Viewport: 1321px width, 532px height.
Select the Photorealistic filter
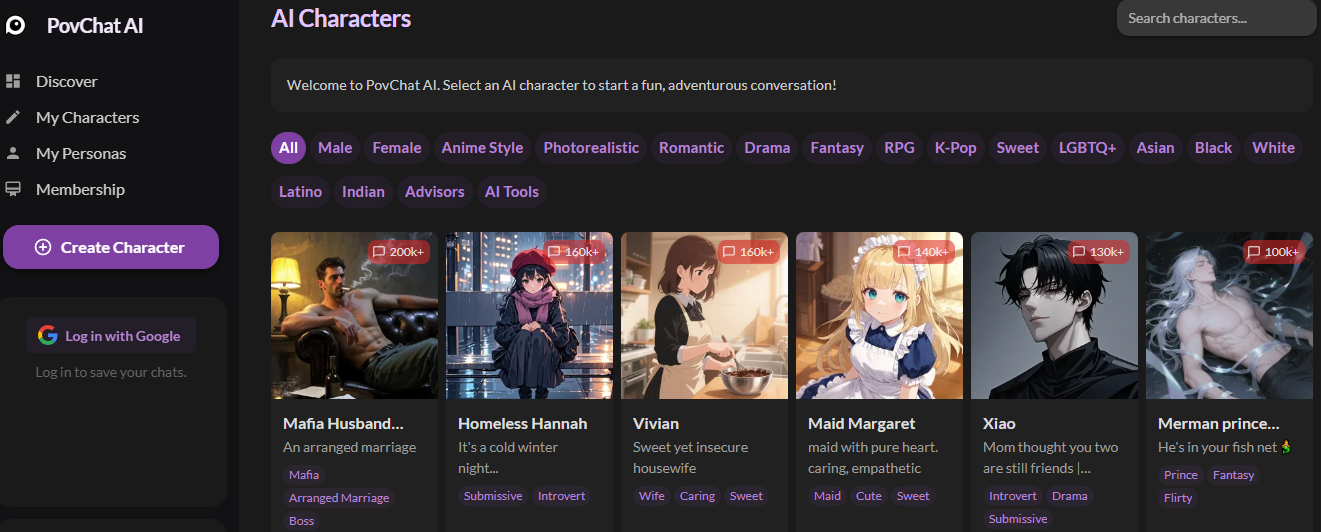click(x=591, y=148)
